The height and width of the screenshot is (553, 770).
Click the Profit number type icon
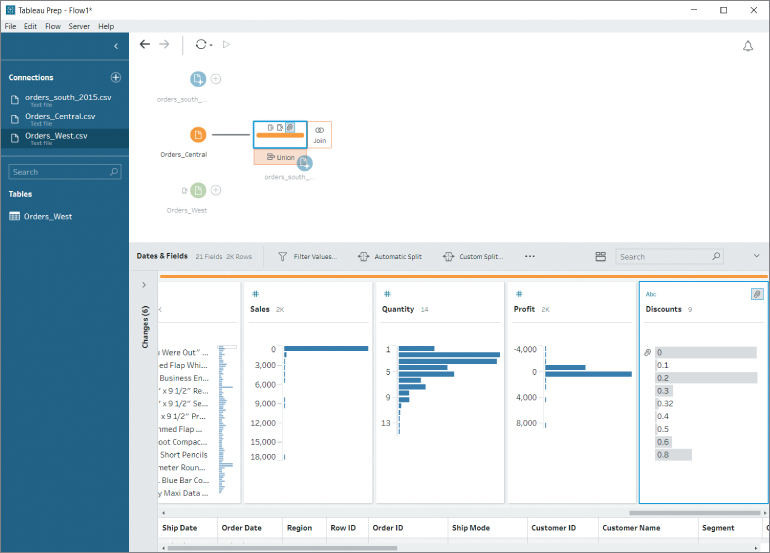click(x=519, y=294)
